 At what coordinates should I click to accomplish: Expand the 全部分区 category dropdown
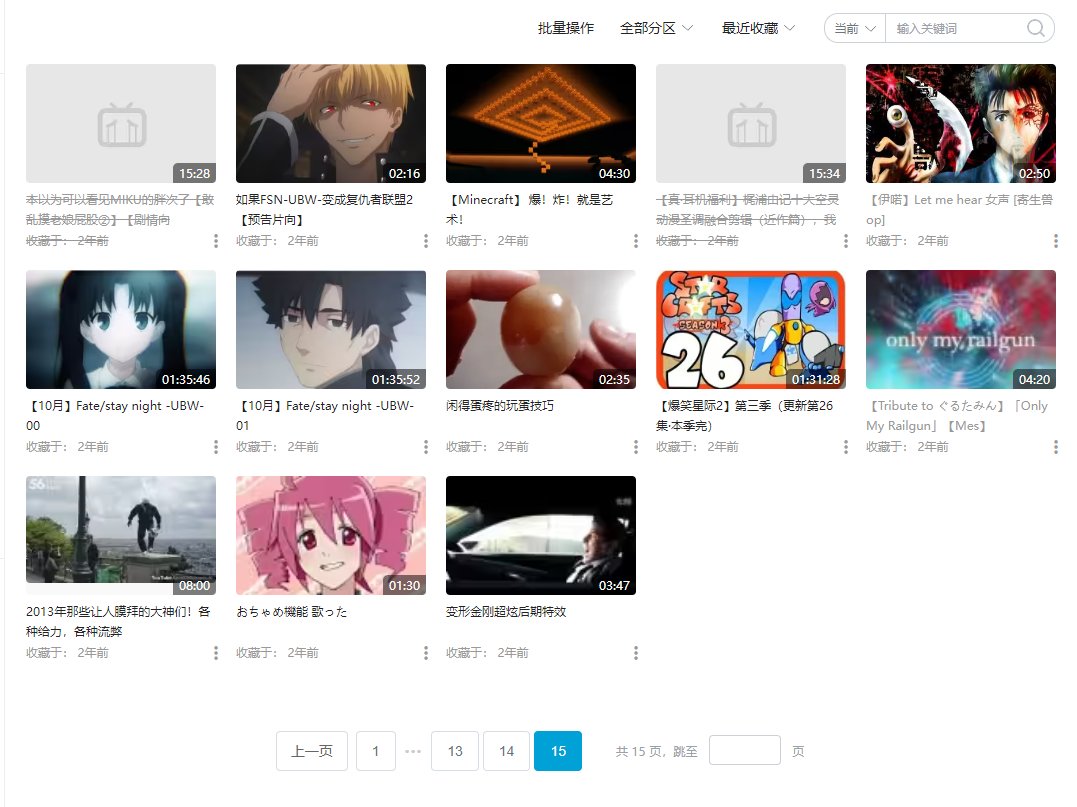pyautogui.click(x=656, y=28)
